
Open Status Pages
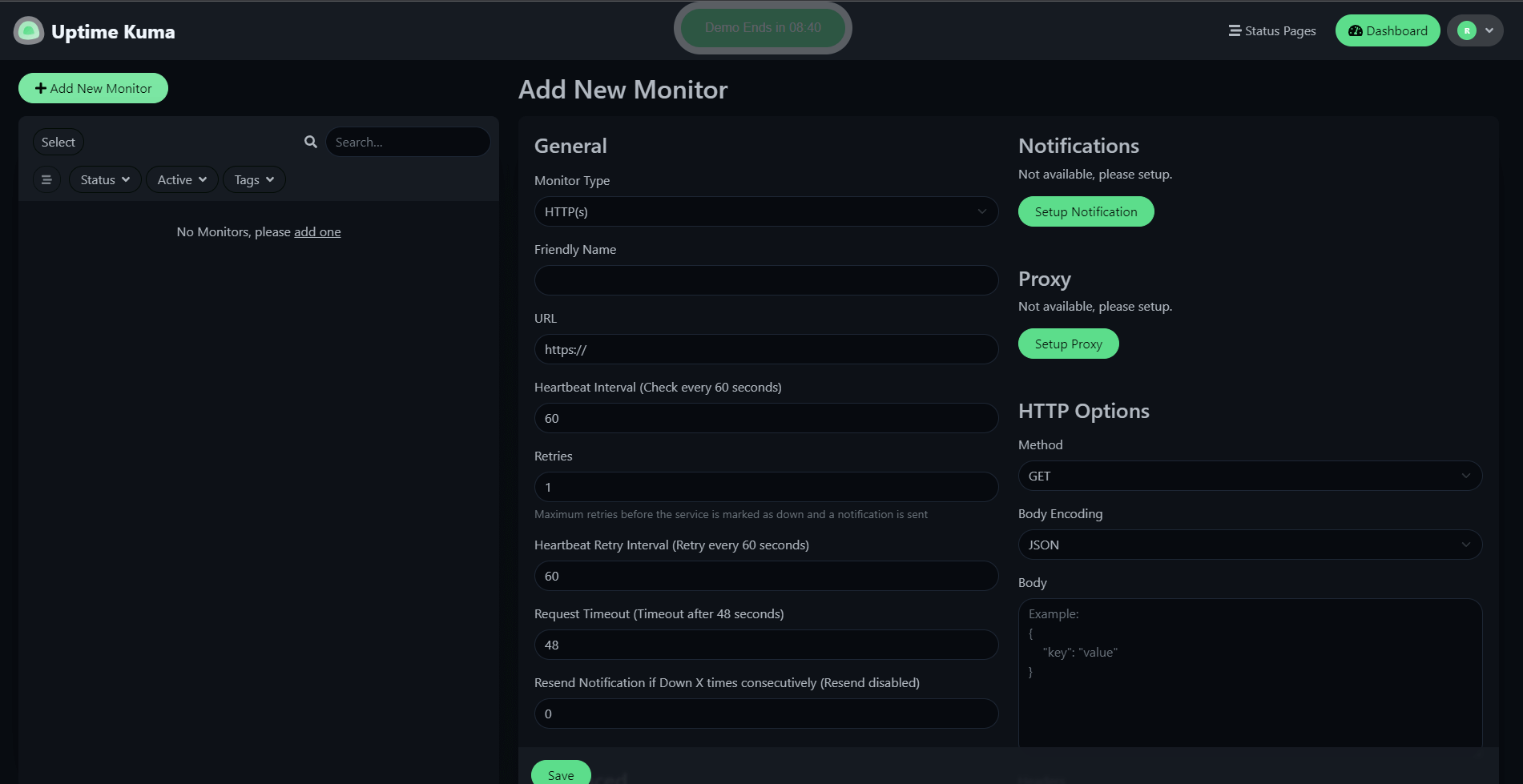pos(1272,31)
